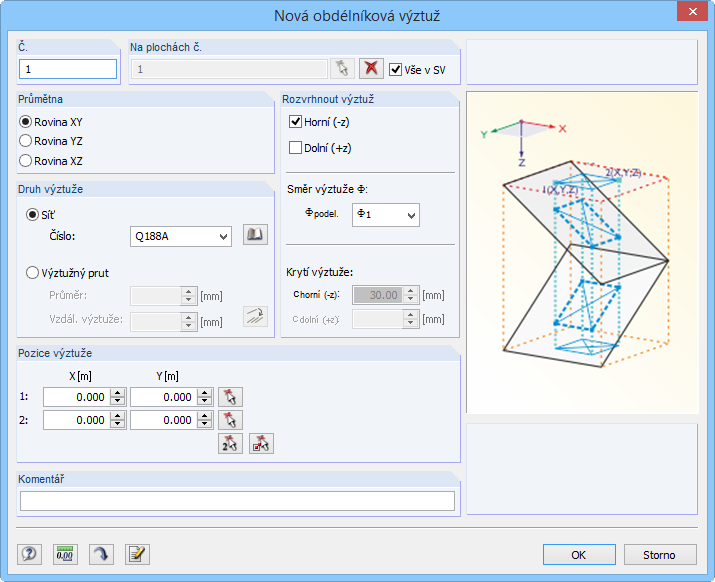
Task: Select the Výztužný prut option
Action: pyautogui.click(x=32, y=273)
